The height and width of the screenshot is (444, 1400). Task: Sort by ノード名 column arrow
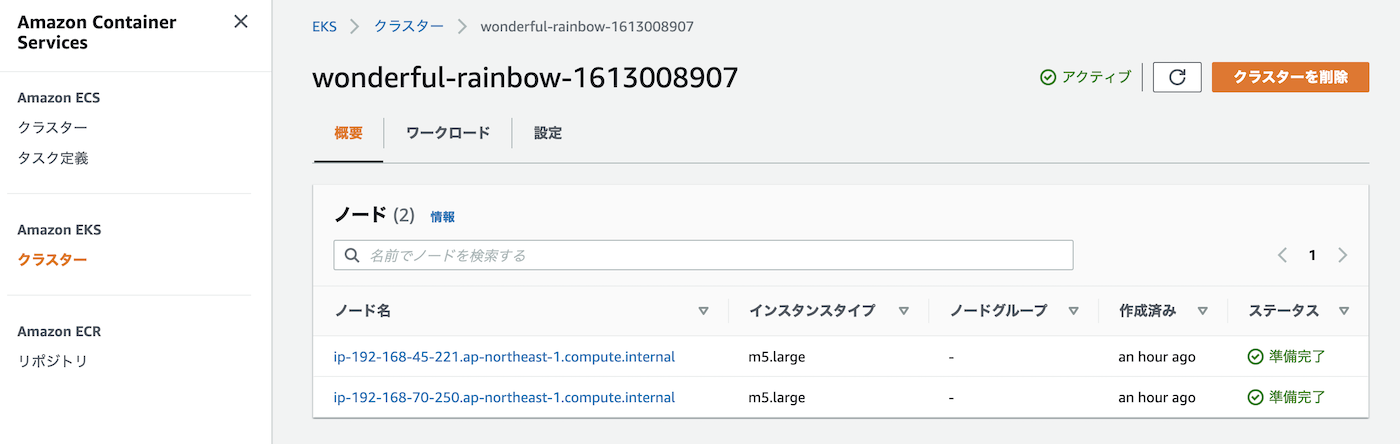point(703,311)
